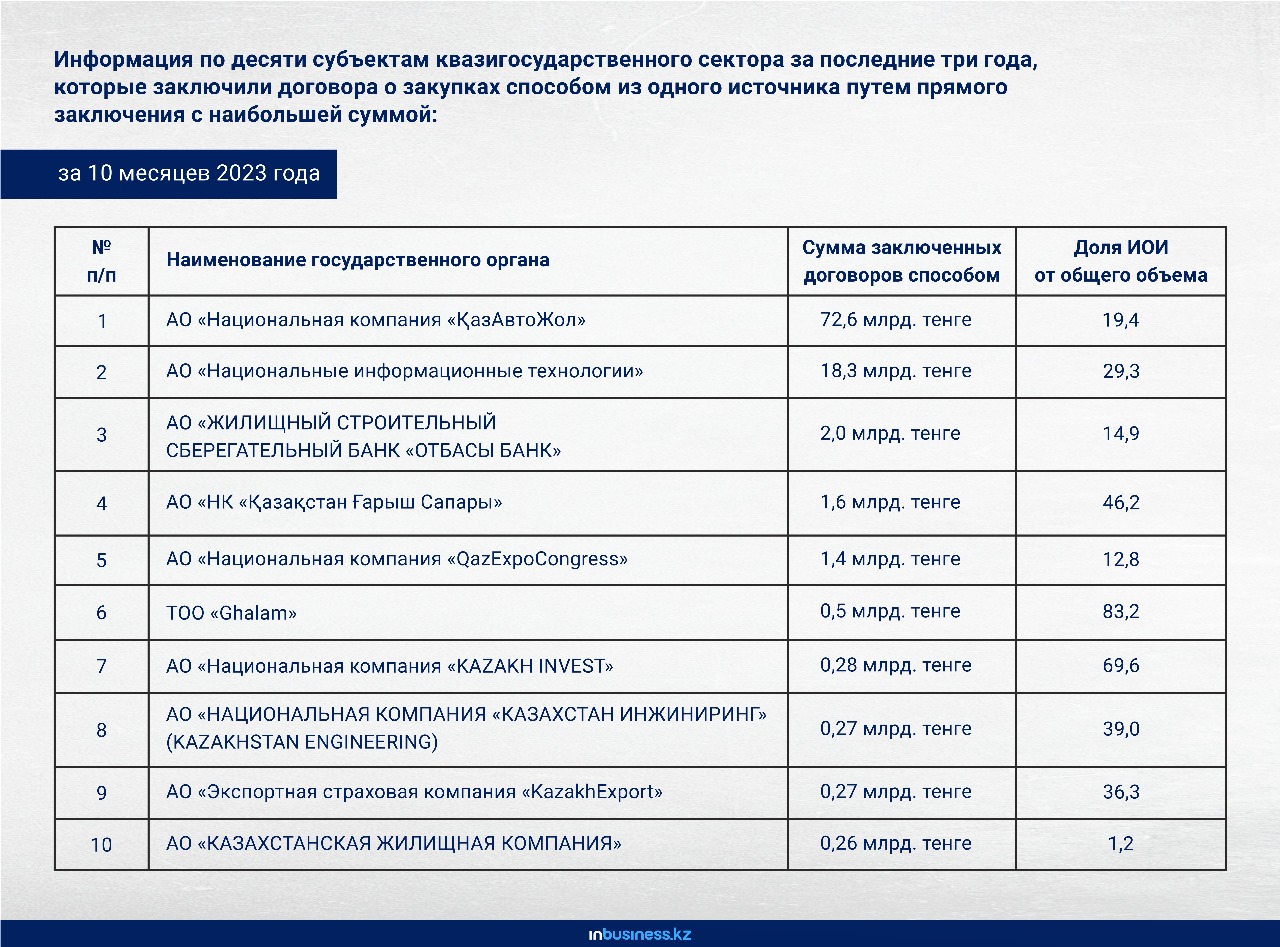Select the 'KAZAKH INVEST' organization cell
This screenshot has width=1280, height=947.
coord(468,666)
